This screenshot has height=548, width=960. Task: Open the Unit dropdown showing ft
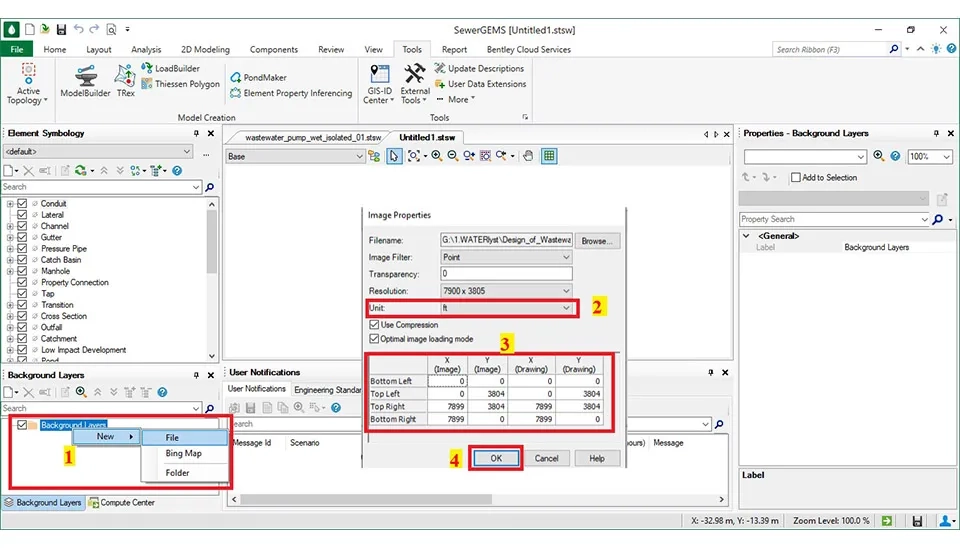point(506,309)
